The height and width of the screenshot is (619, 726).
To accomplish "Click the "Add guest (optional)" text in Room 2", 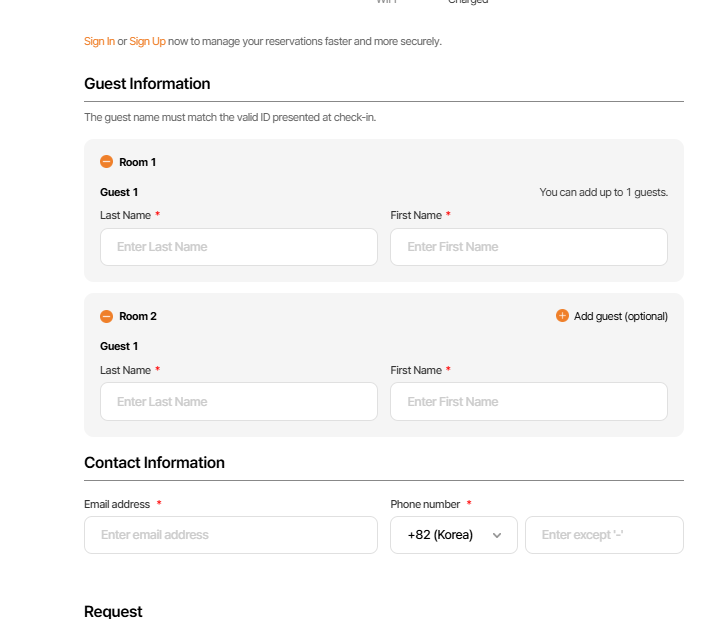I will [620, 316].
